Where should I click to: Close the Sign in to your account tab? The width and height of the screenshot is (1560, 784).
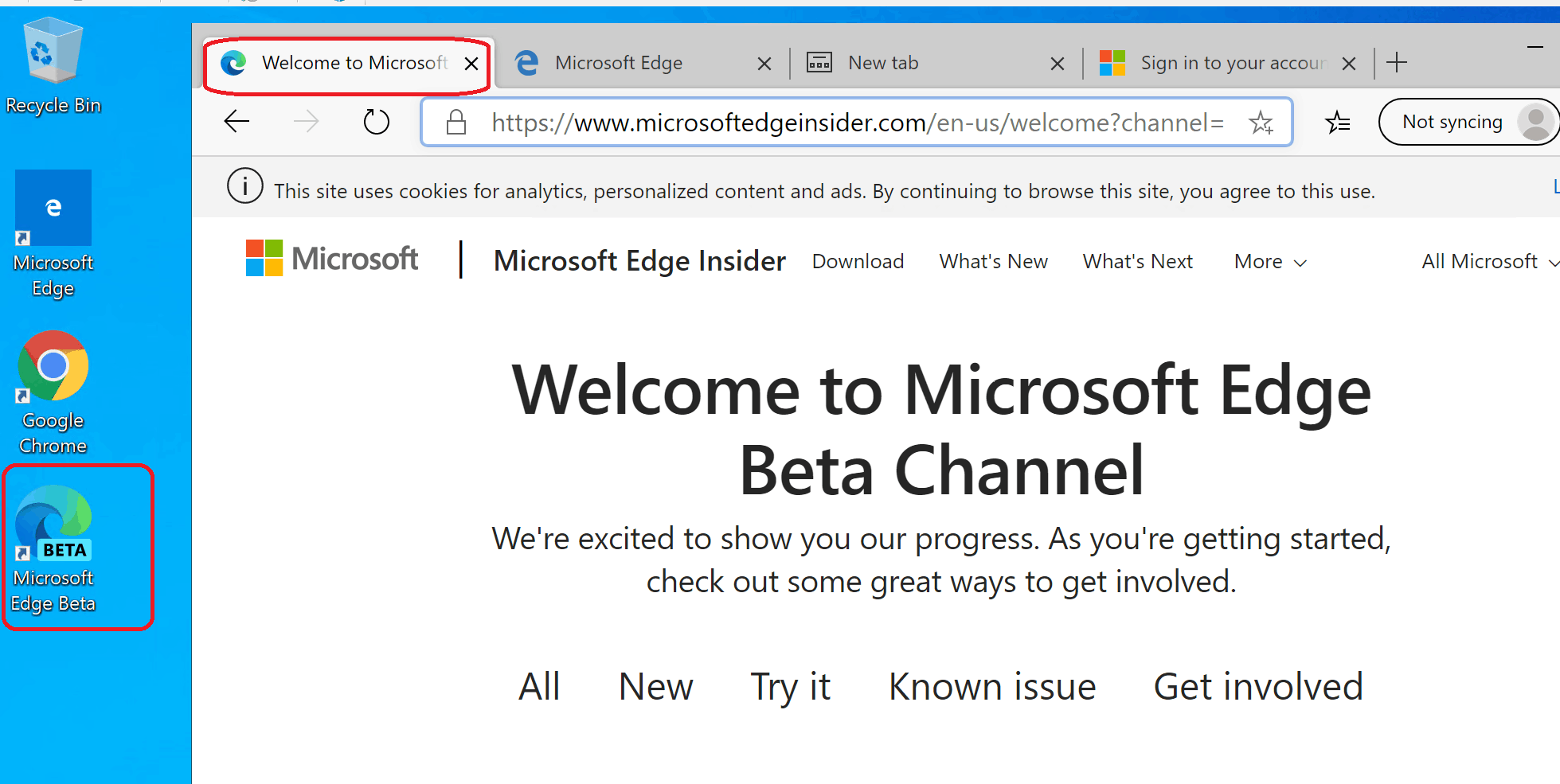1349,64
